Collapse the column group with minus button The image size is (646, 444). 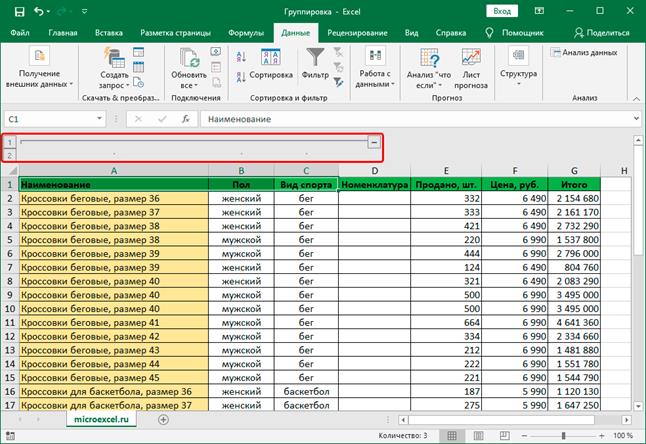374,143
